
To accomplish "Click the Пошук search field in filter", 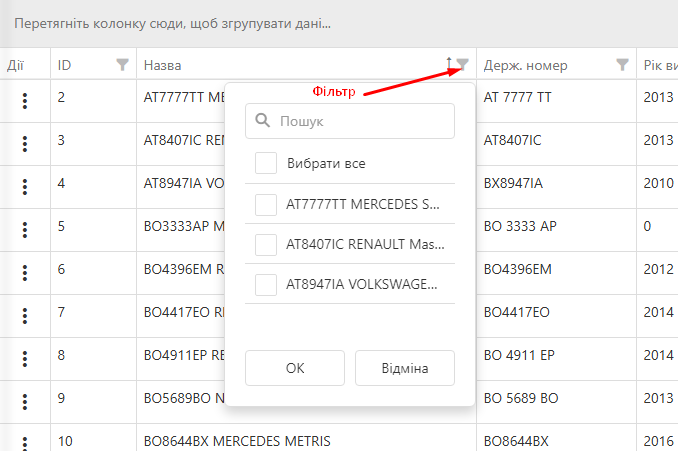I will [x=350, y=121].
